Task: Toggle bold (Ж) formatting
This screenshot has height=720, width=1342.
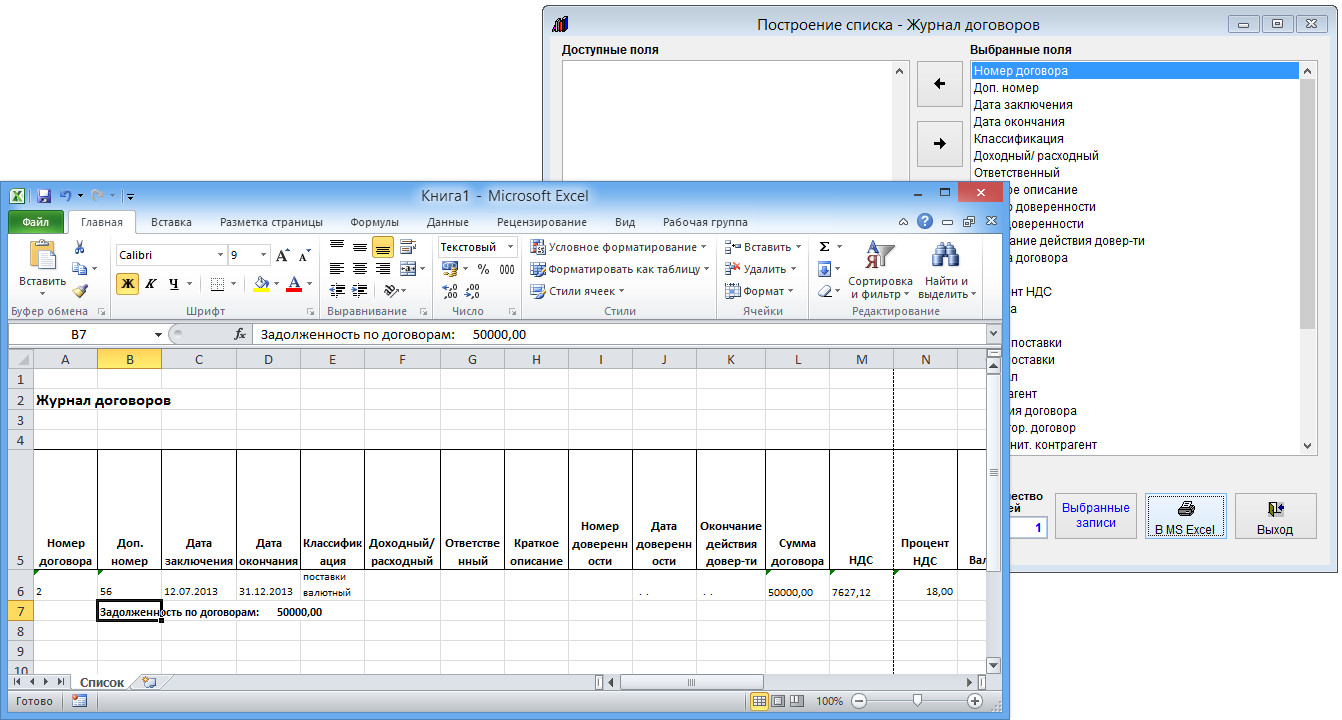Action: pos(127,283)
